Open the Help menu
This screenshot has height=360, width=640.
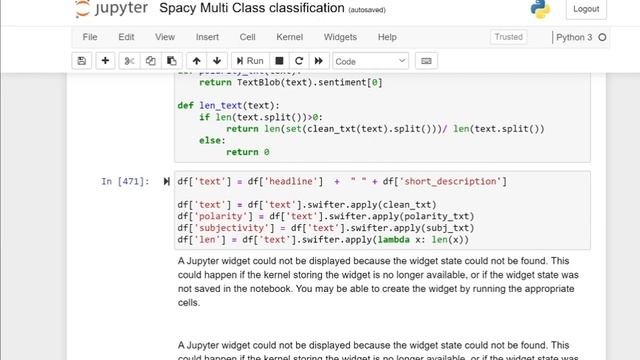coord(387,37)
